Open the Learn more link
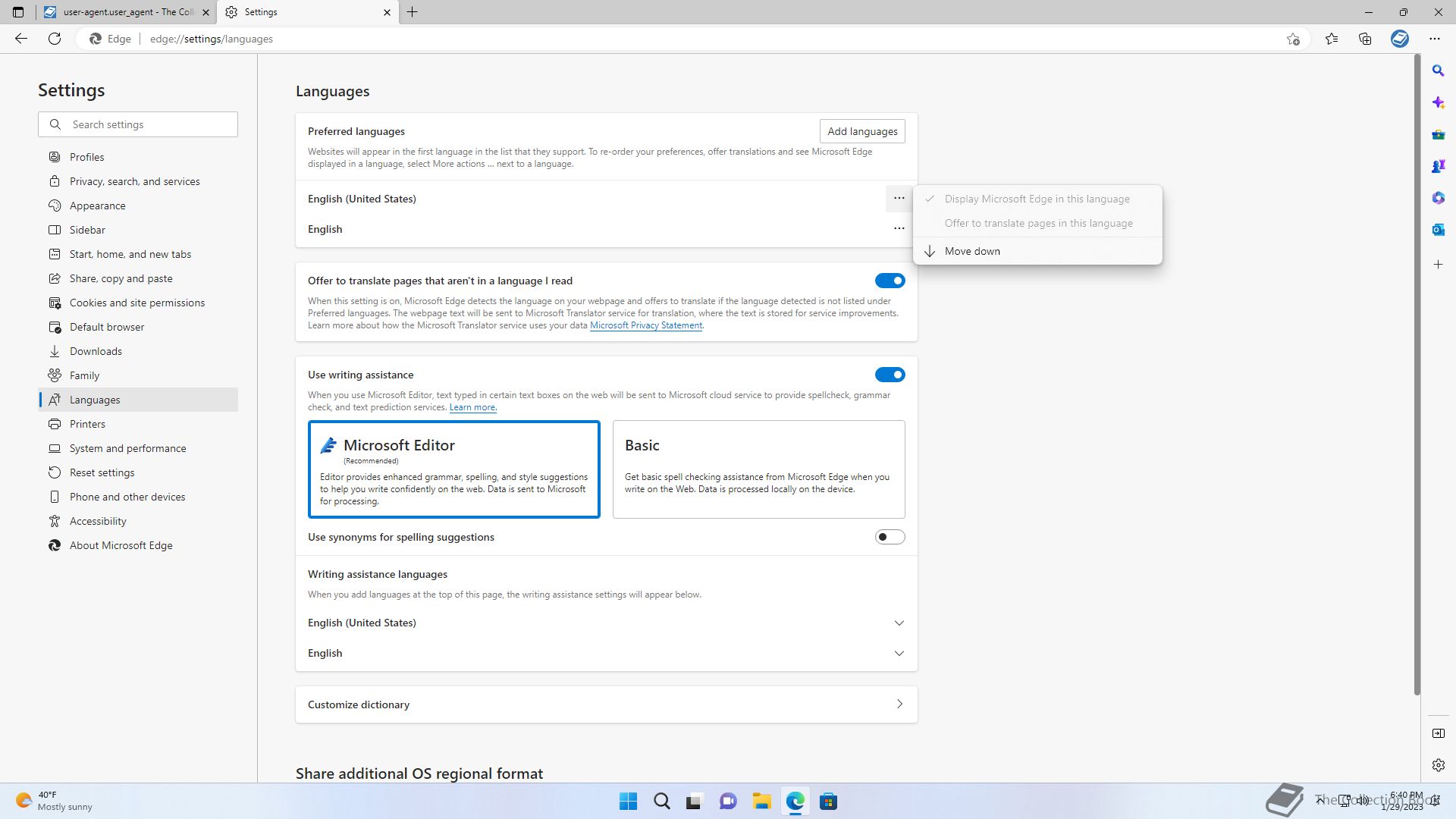 click(472, 407)
